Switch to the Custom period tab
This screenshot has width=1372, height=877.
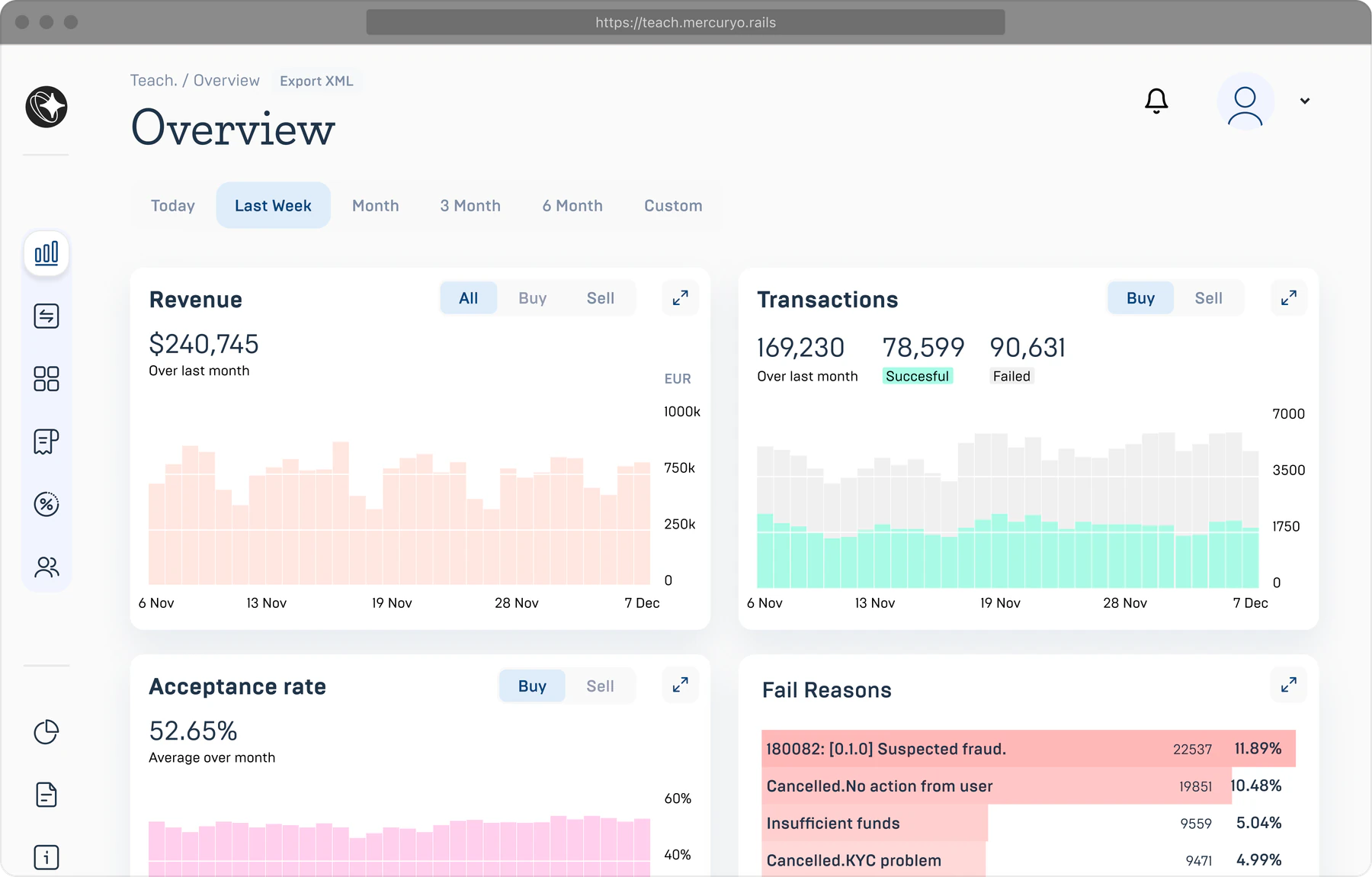pyautogui.click(x=673, y=206)
